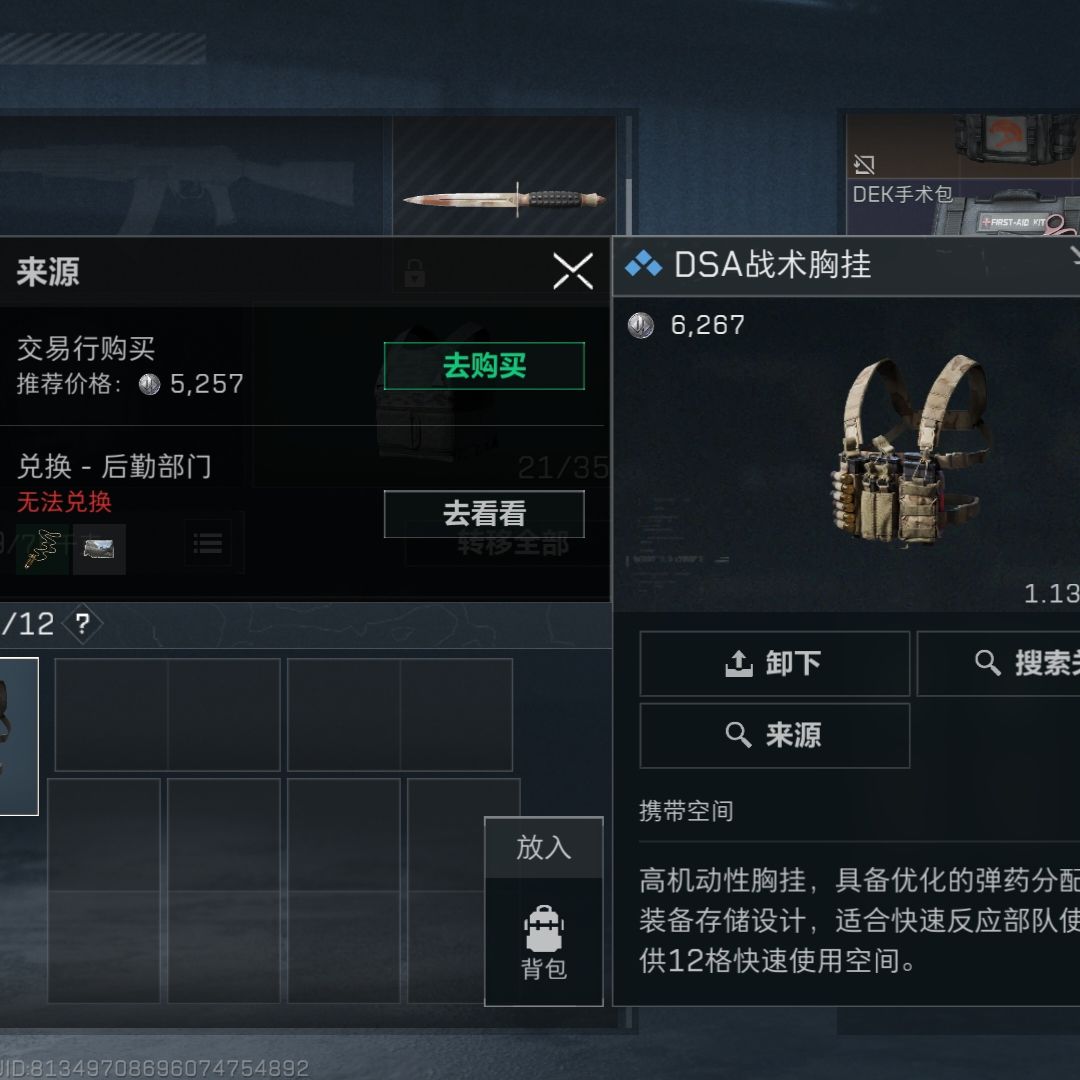Click the coin icon beside 5,257
This screenshot has width=1080, height=1080.
pos(149,384)
